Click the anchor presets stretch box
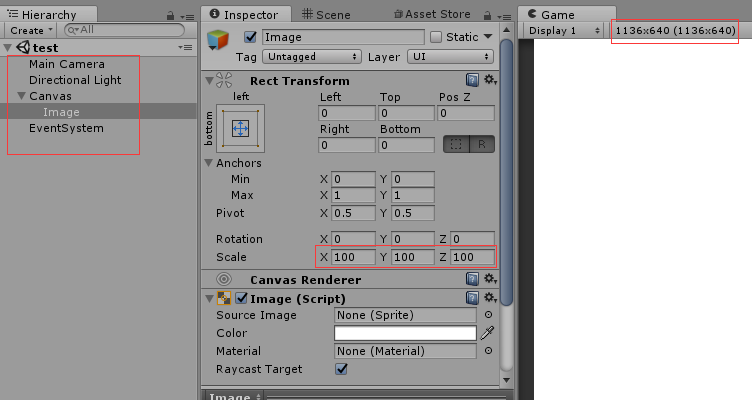The height and width of the screenshot is (400, 752). pos(240,129)
